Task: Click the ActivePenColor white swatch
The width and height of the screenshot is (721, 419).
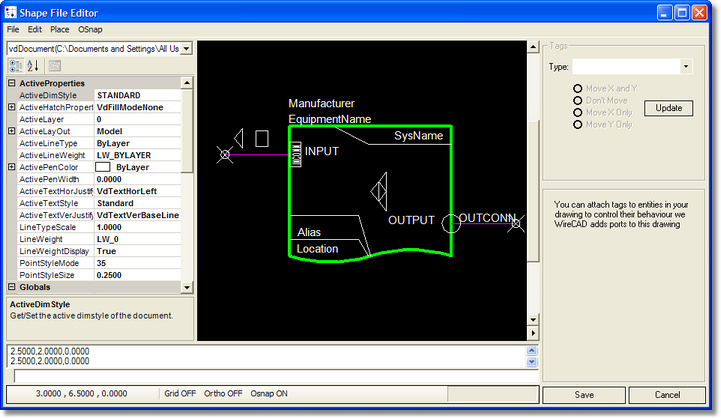Action: 102,167
